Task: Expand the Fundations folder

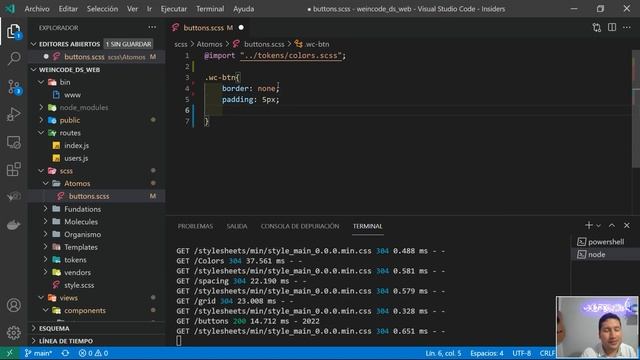Action: coord(45,209)
